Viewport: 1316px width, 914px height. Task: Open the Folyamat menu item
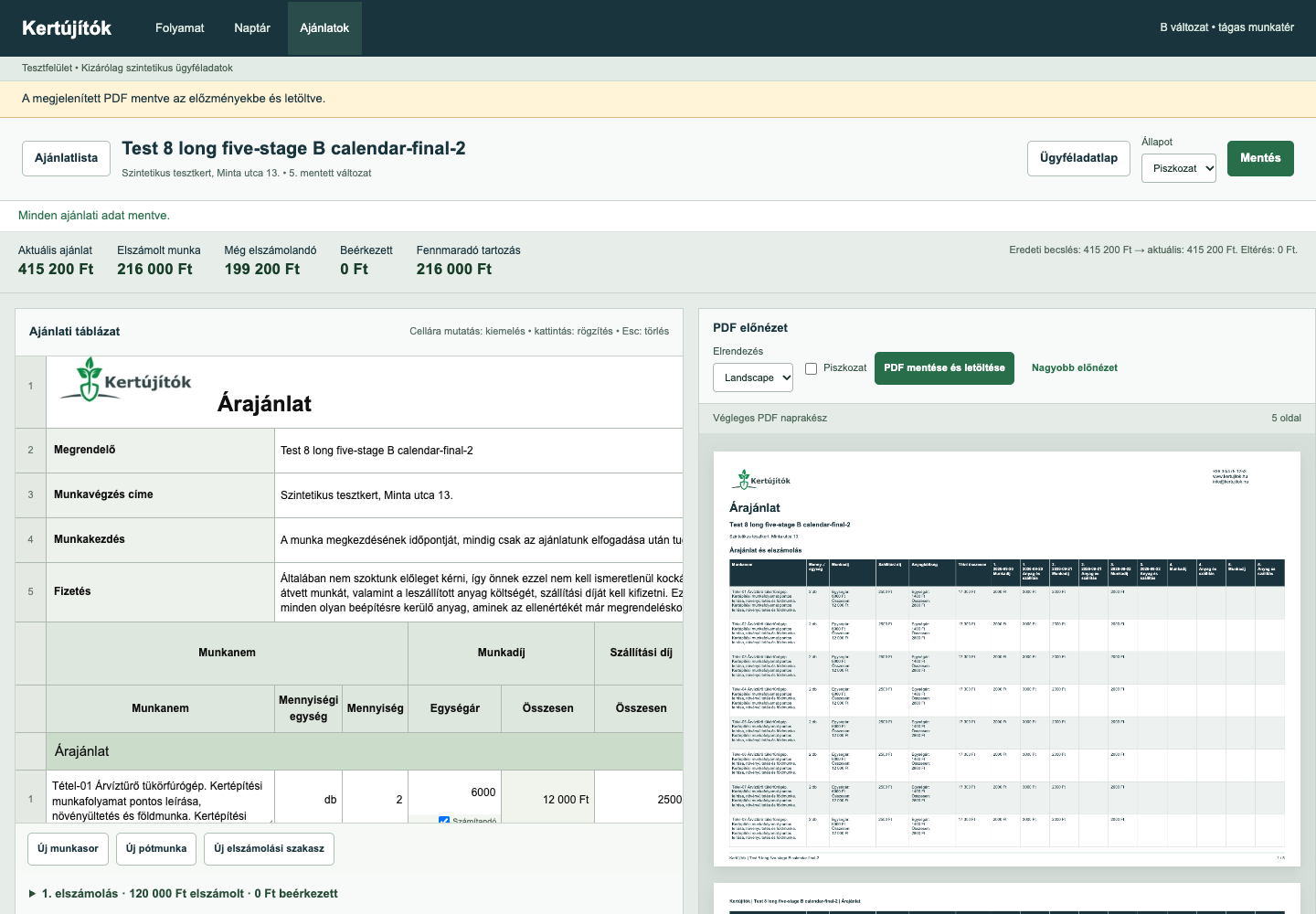coord(180,28)
